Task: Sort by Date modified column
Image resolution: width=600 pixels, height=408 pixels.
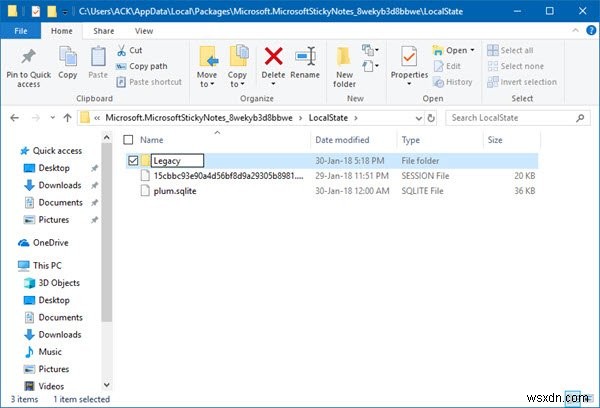Action: tap(342, 140)
